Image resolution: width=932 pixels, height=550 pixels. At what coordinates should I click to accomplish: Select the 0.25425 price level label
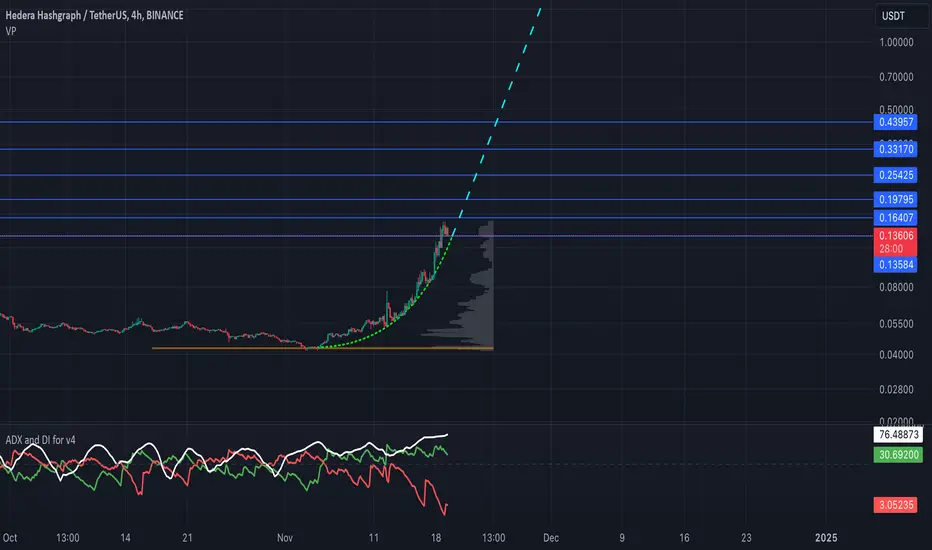pos(895,175)
